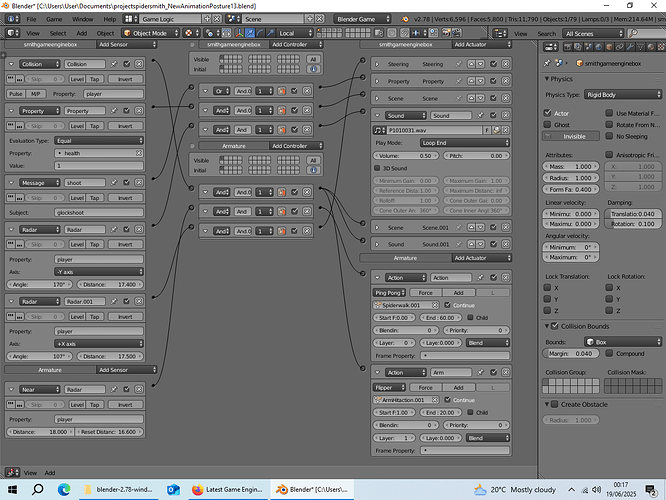Viewport: 666px width, 500px height.
Task: Click the Invert button of Collision sensor
Action: point(125,79)
